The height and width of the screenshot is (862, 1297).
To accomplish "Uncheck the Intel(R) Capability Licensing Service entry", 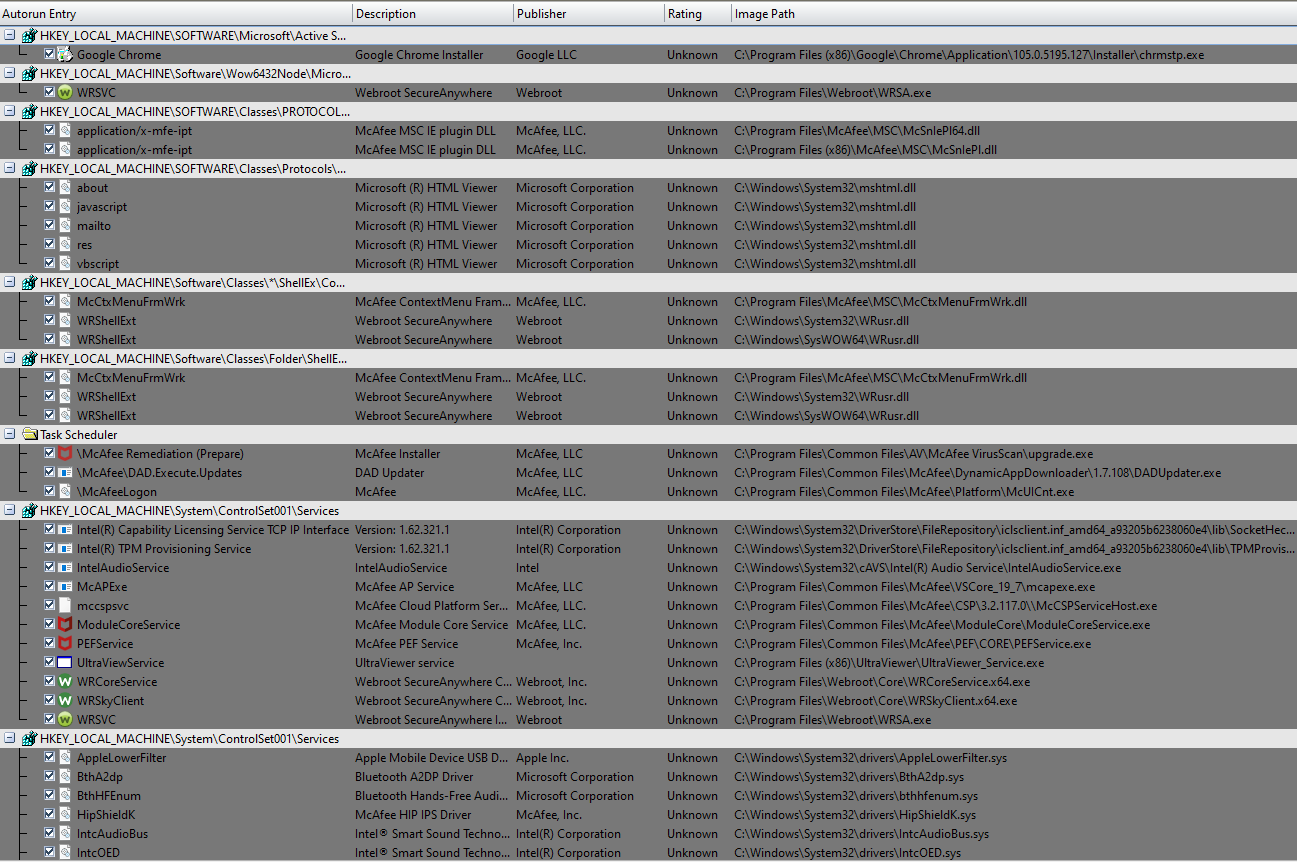I will (x=49, y=529).
